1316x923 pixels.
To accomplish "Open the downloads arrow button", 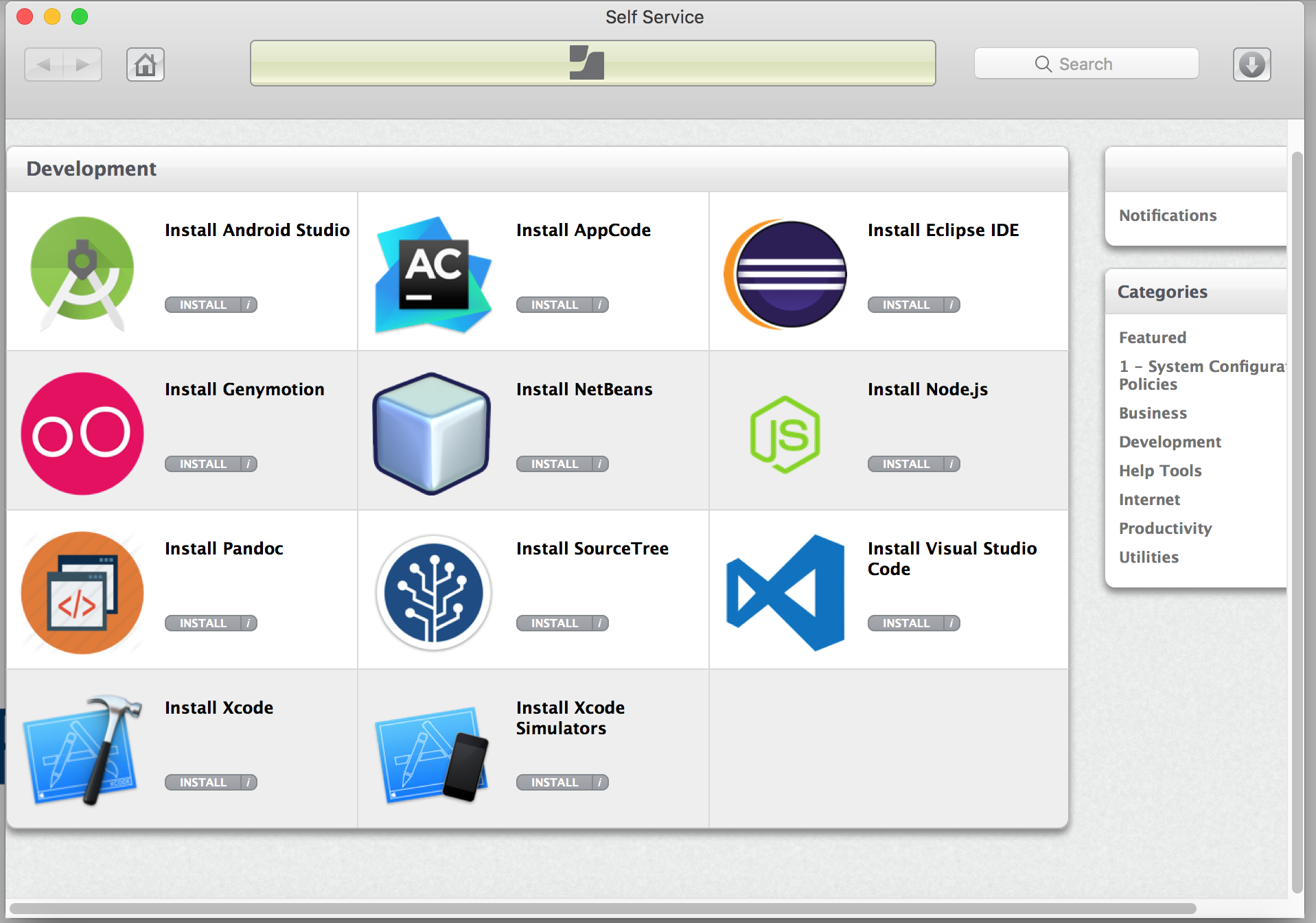I will [x=1252, y=65].
